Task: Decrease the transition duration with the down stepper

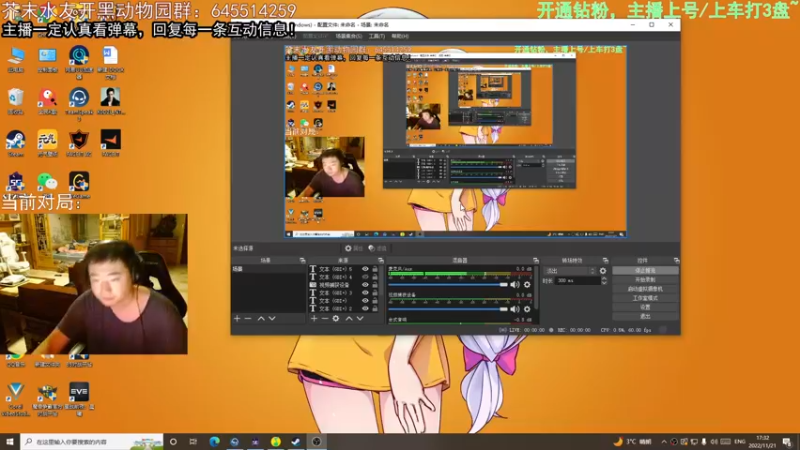Action: 604,283
